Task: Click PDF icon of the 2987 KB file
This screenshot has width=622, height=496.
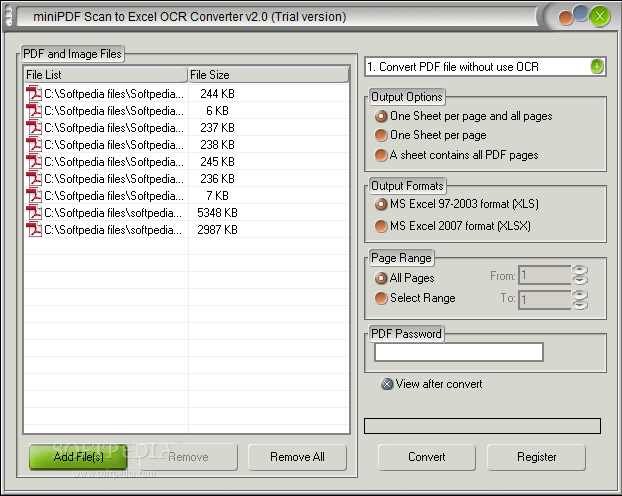Action: (x=34, y=230)
